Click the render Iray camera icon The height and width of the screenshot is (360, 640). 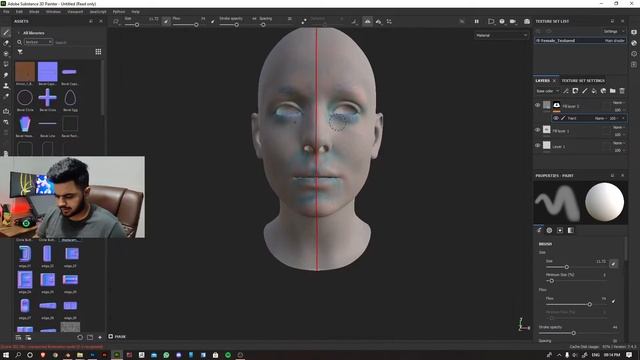click(x=527, y=21)
